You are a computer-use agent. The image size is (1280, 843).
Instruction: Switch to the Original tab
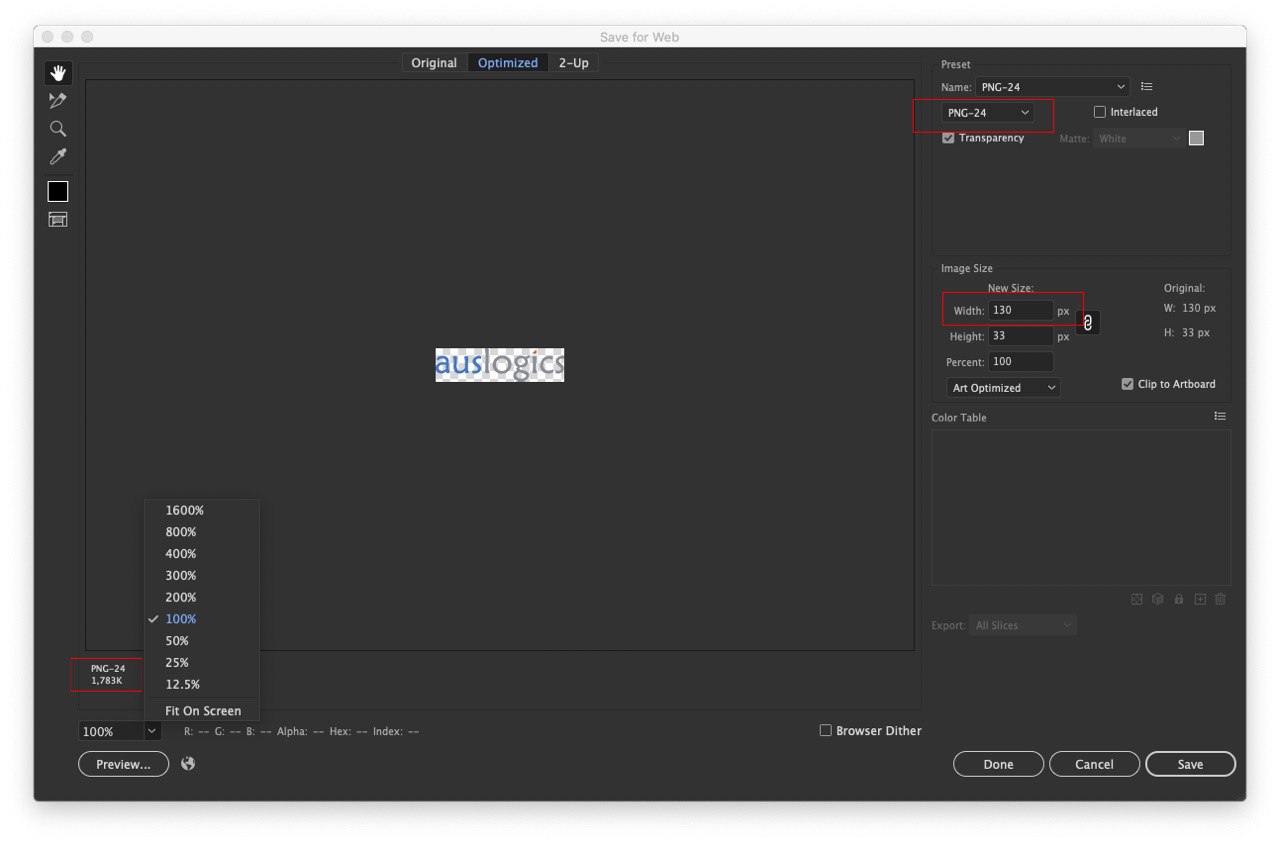[x=434, y=63]
